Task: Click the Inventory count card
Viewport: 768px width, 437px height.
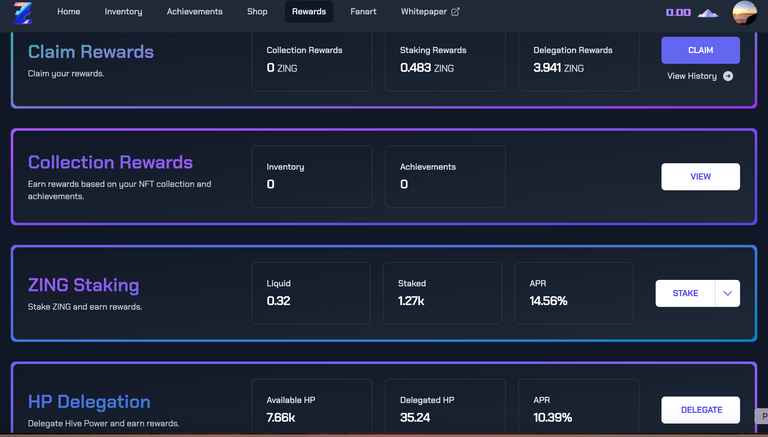Action: point(312,176)
